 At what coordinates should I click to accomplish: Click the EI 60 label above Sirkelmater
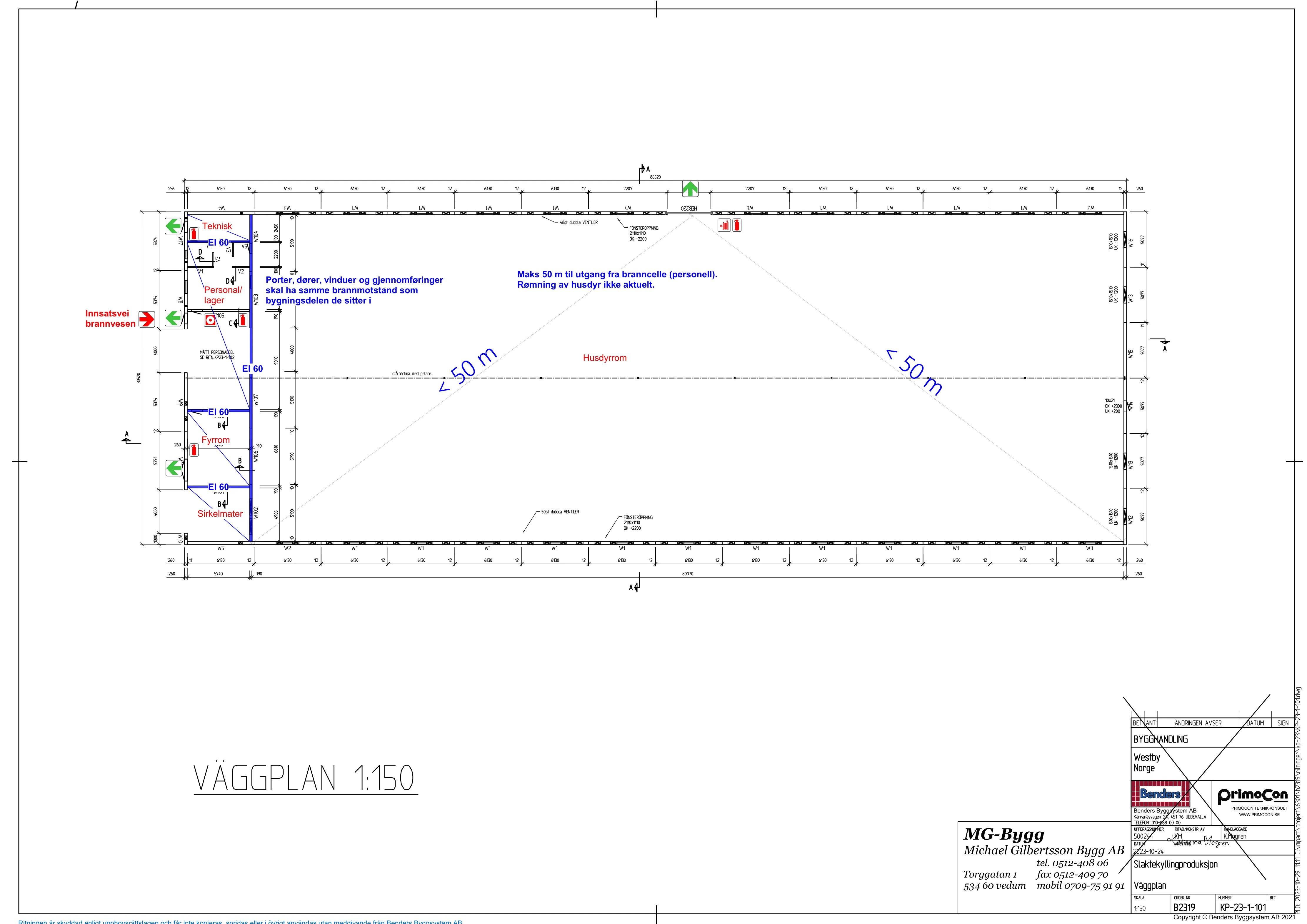(219, 487)
